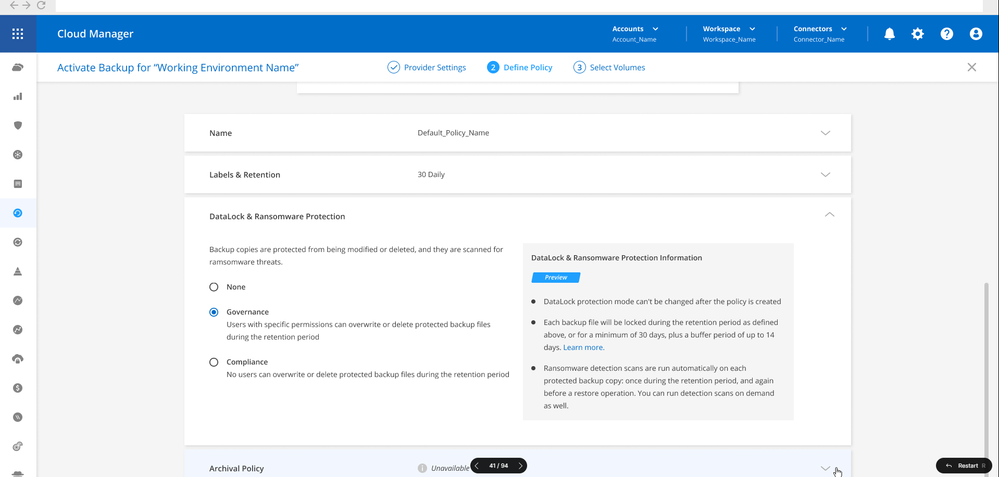Viewport: 999px width, 477px height.
Task: Click the shield protection icon in sidebar
Action: pyautogui.click(x=18, y=126)
